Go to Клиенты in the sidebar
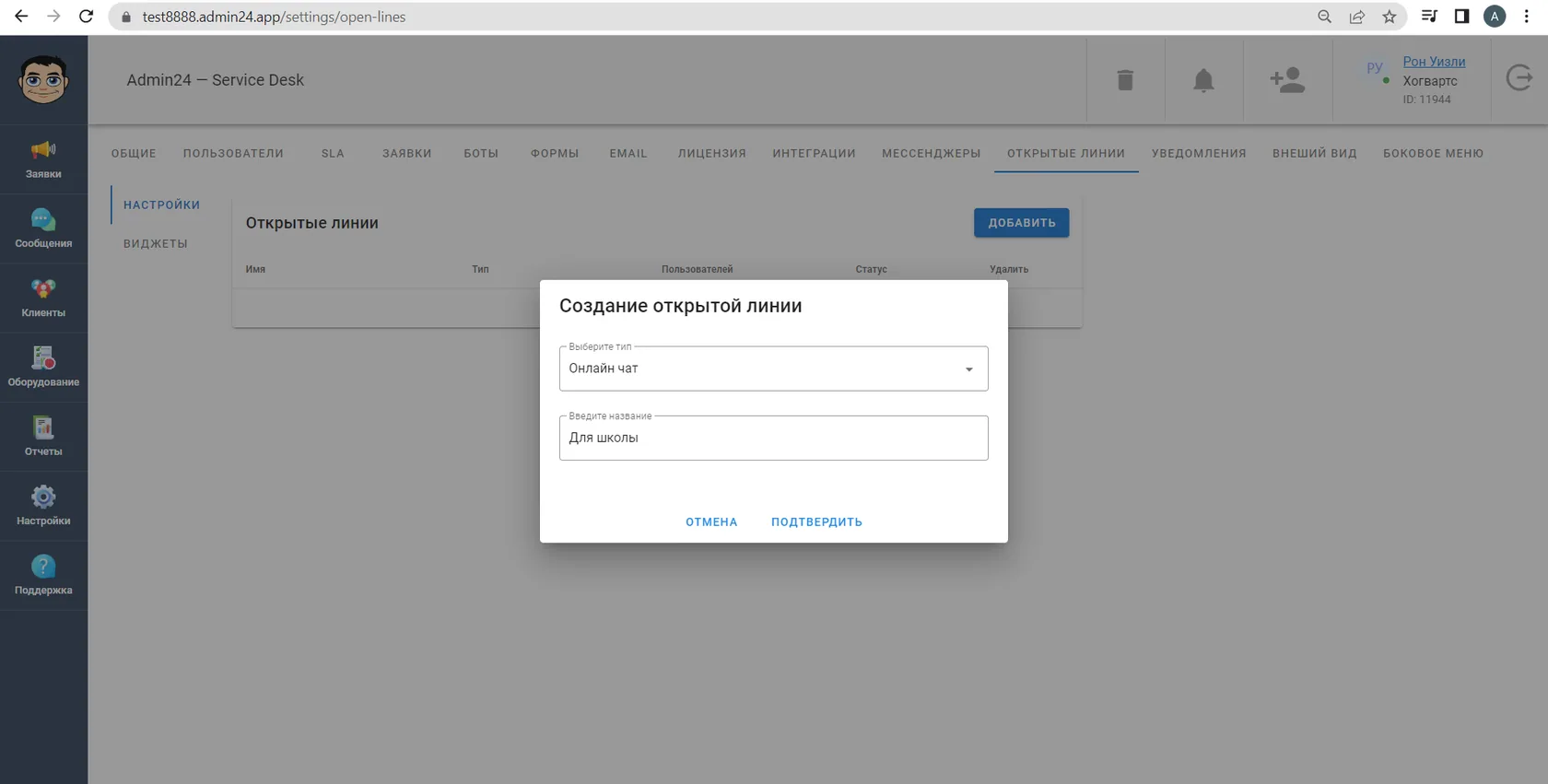Image resolution: width=1548 pixels, height=784 pixels. [43, 298]
